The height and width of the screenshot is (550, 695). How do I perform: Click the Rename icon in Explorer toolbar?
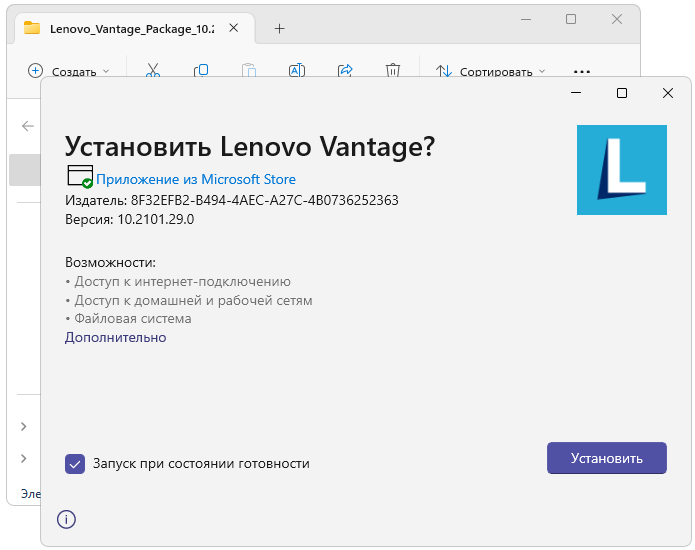(297, 71)
